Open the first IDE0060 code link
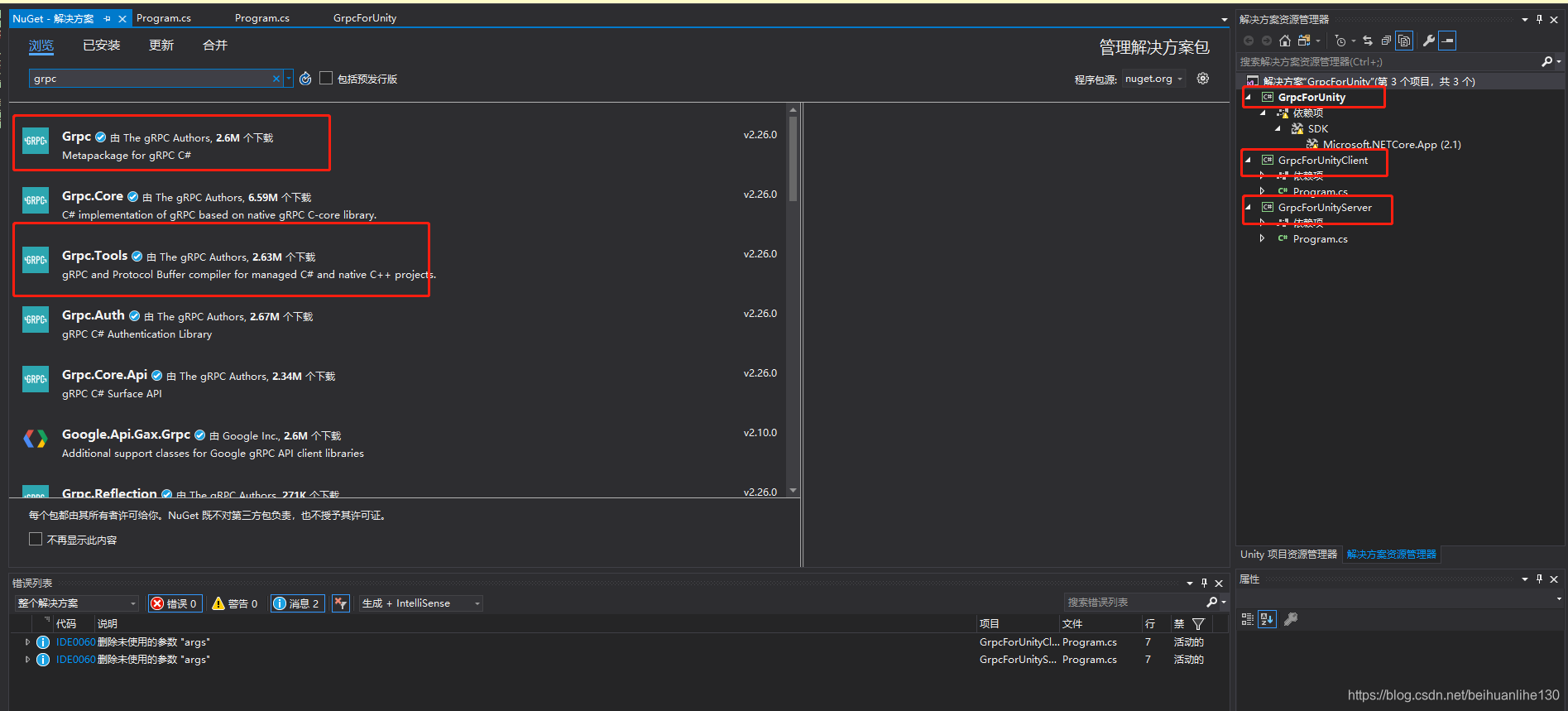1568x711 pixels. tap(76, 642)
